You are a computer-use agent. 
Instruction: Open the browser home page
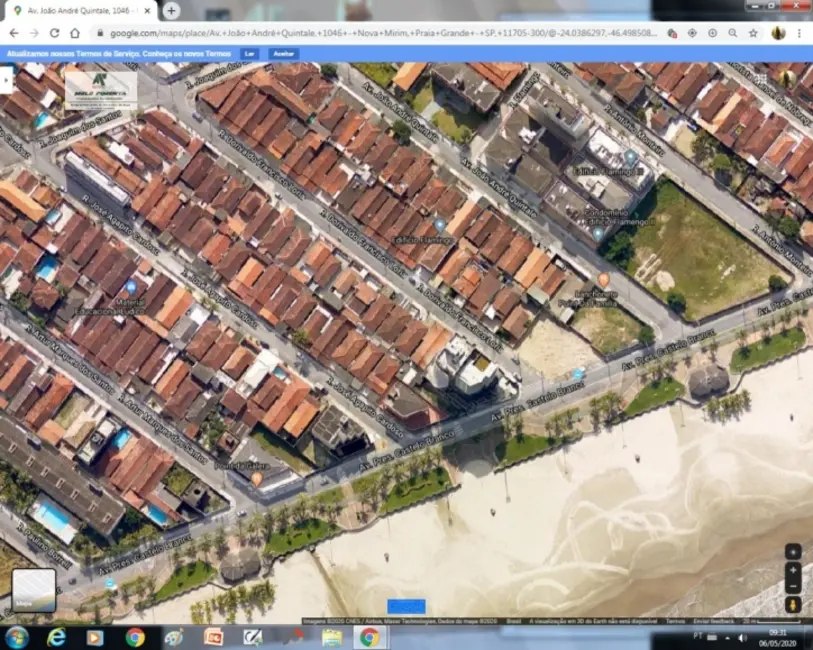pos(75,33)
